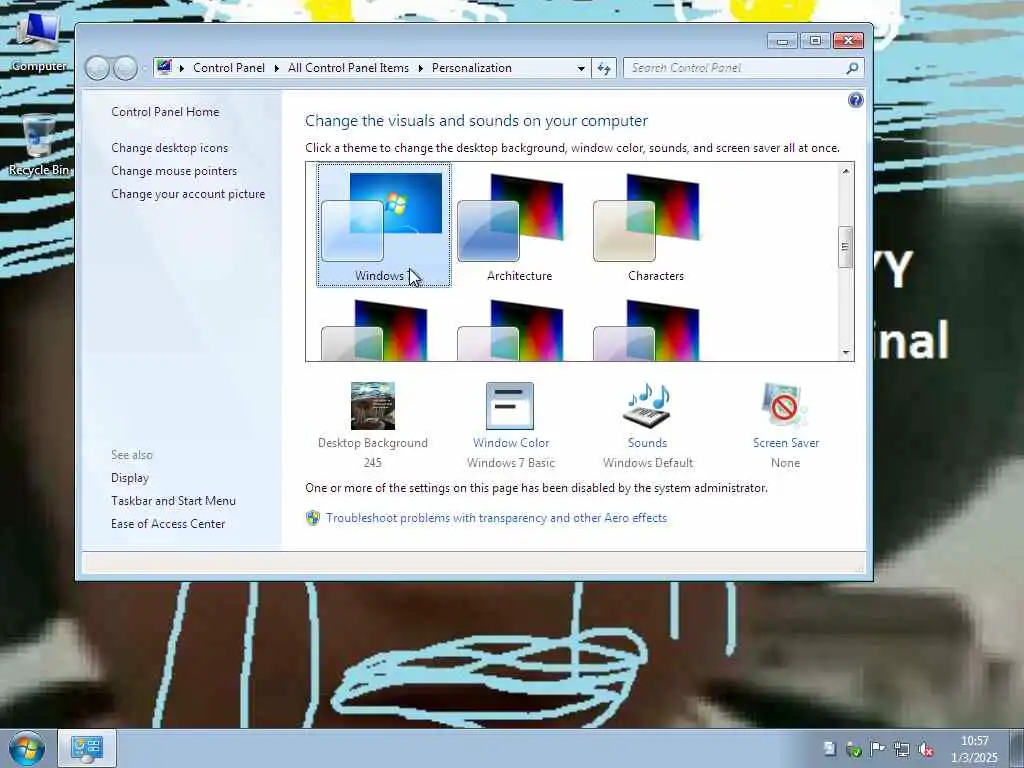Click the Back navigation arrow button
The image size is (1024, 768).
(x=97, y=68)
